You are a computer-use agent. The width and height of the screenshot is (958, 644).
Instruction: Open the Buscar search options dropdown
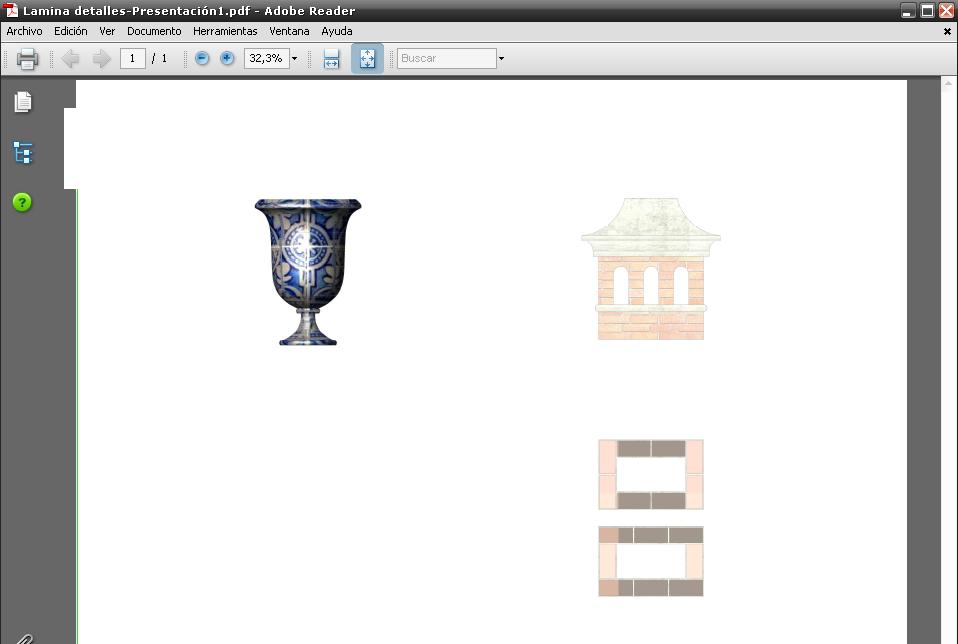[501, 59]
